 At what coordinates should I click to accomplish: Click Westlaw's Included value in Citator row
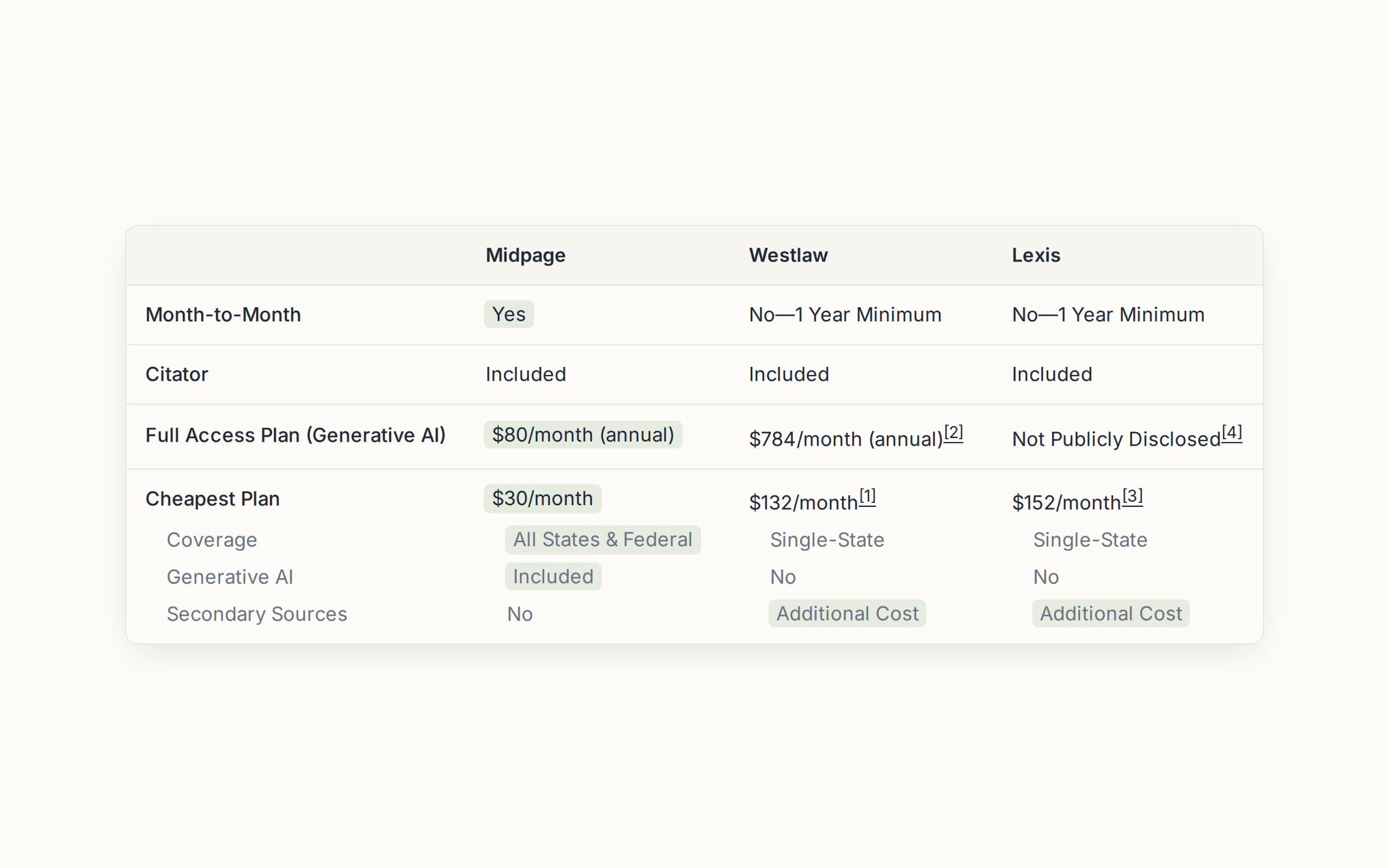coord(789,374)
